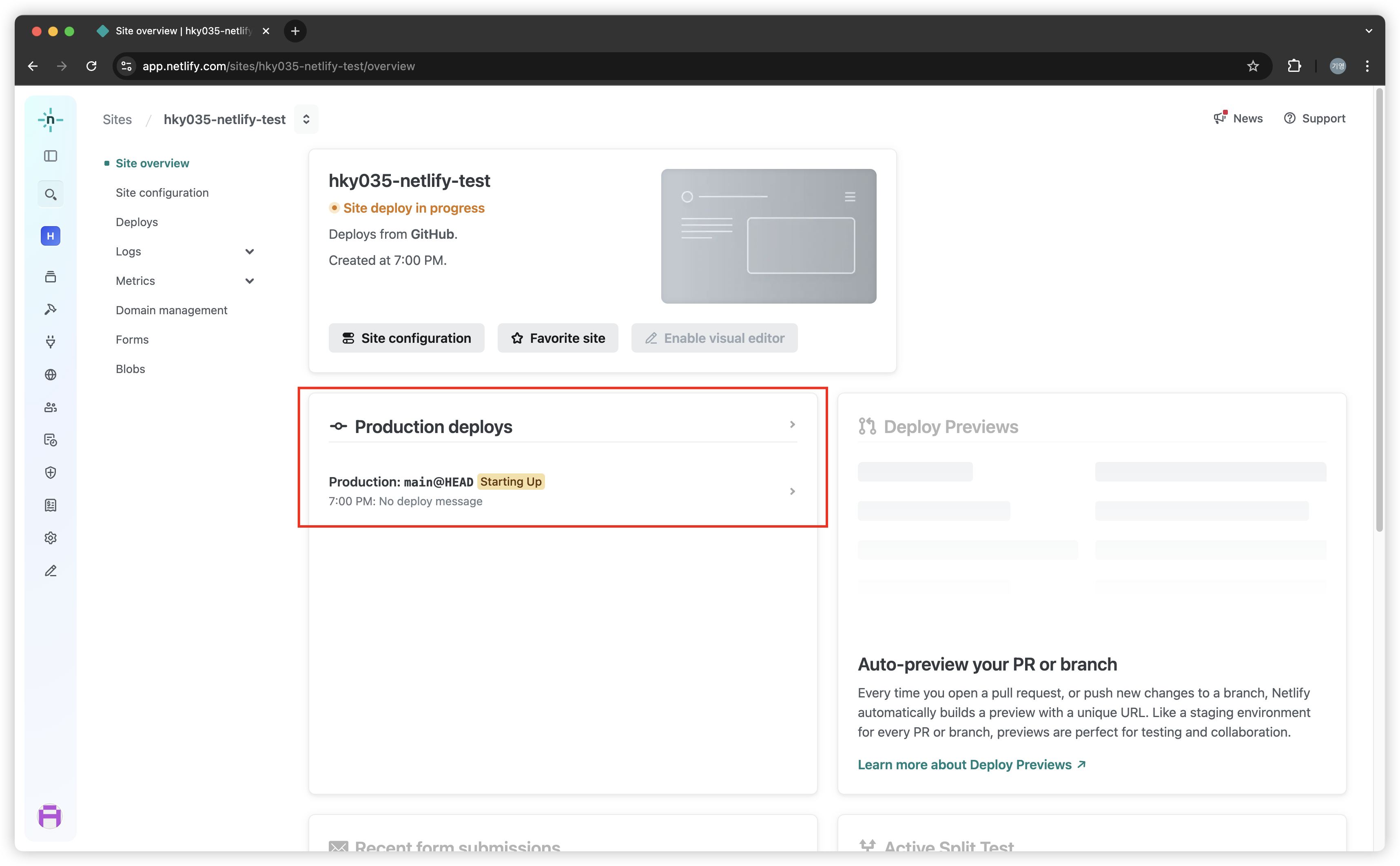Open the purple user avatar at sidebar bottom
This screenshot has width=1400, height=866.
click(x=50, y=816)
